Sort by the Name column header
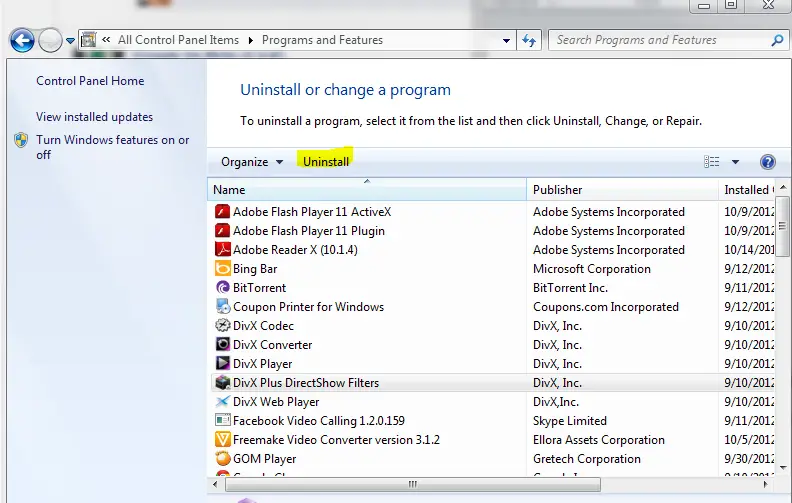This screenshot has width=792, height=503. pyautogui.click(x=367, y=189)
